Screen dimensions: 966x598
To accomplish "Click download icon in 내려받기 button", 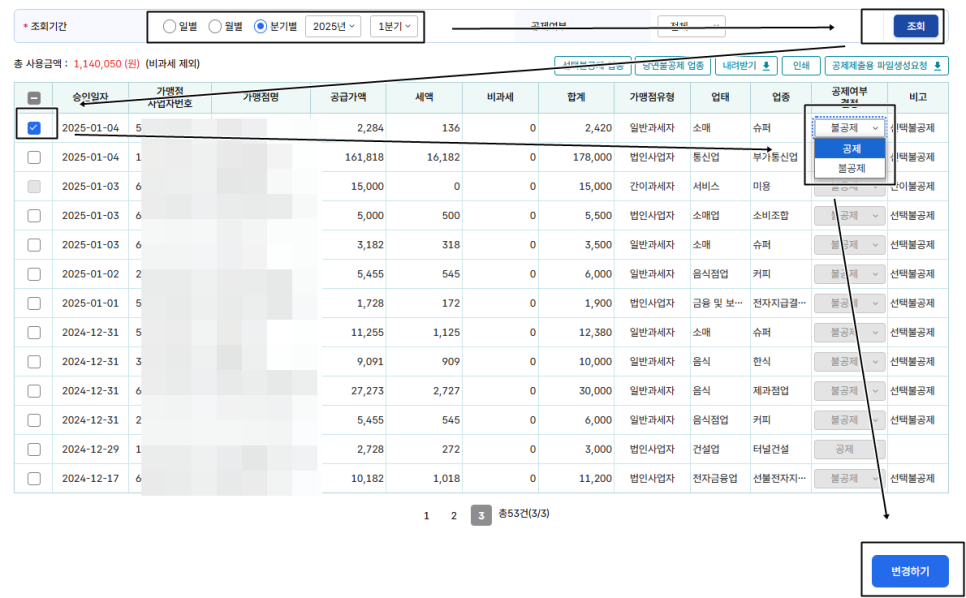I will tap(766, 66).
